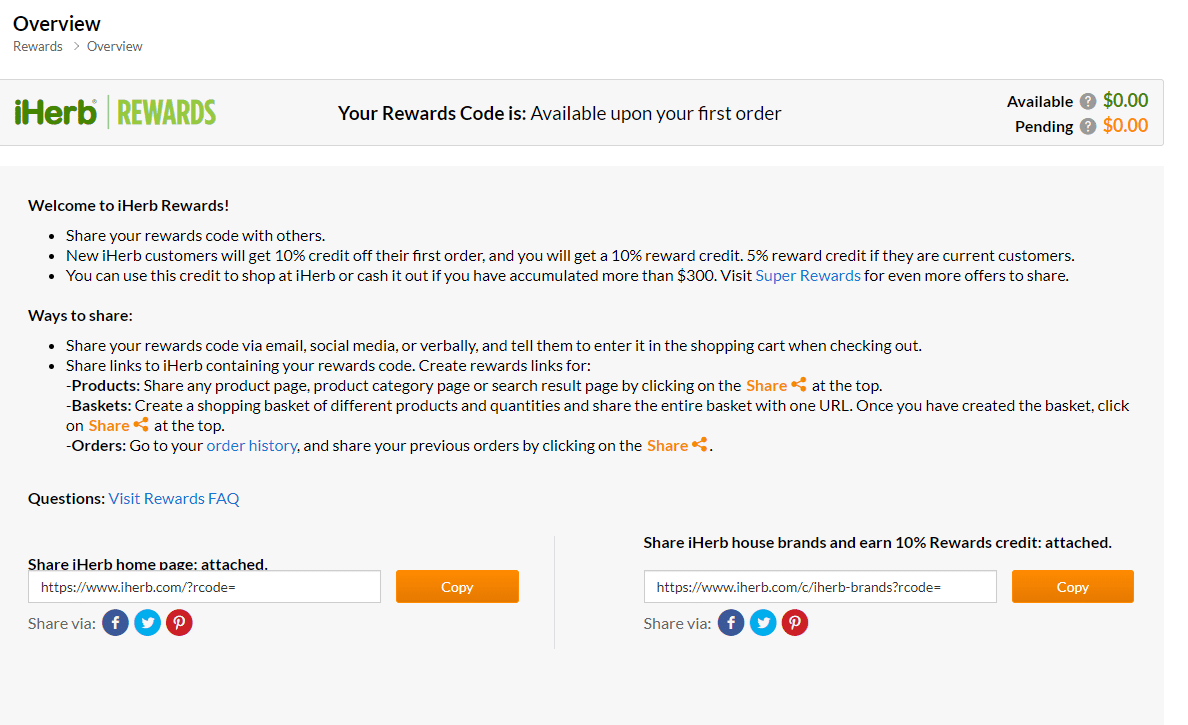Share home page link via Pinterest icon
The image size is (1188, 725).
179,623
